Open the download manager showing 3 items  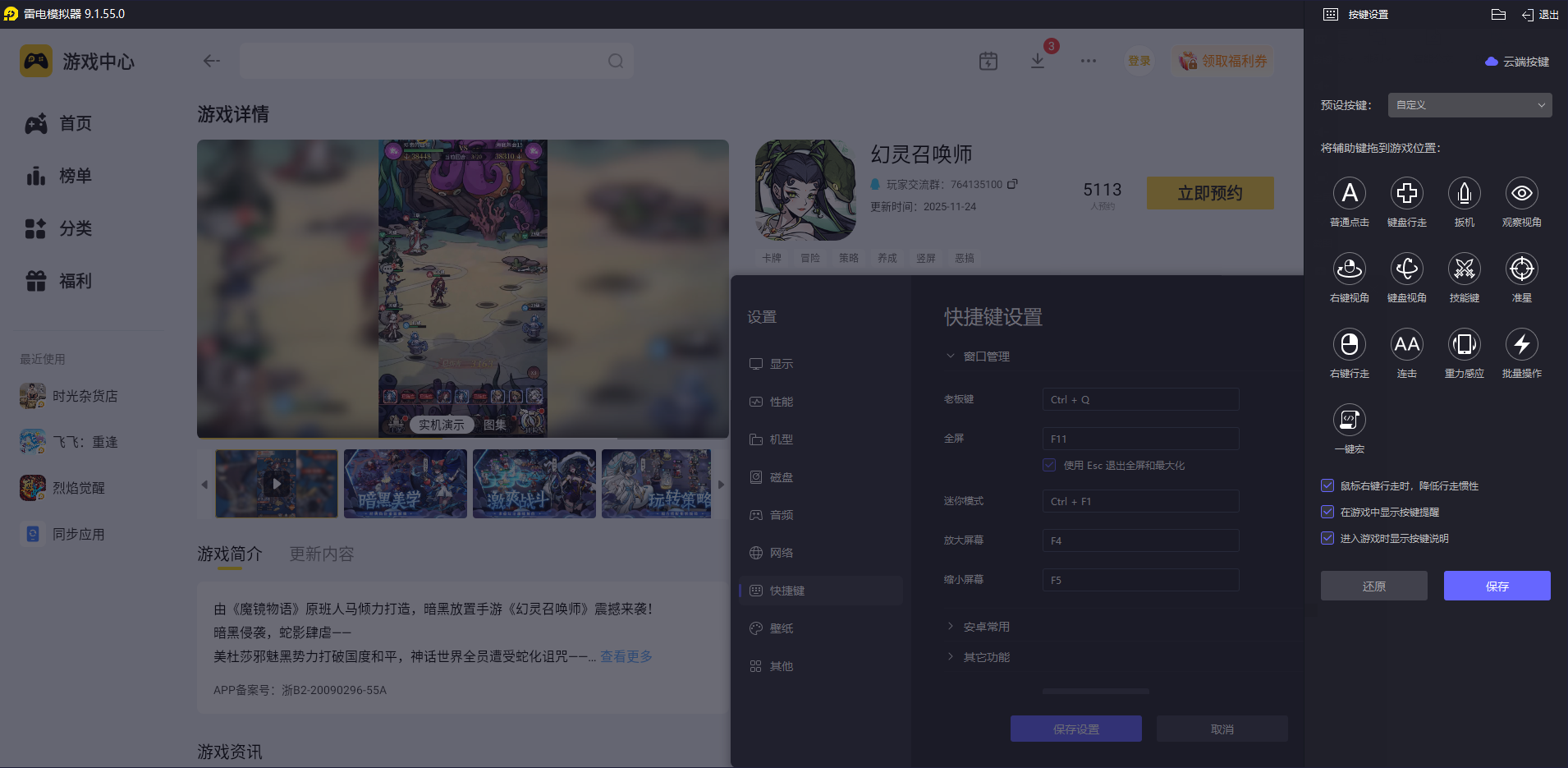click(x=1038, y=61)
